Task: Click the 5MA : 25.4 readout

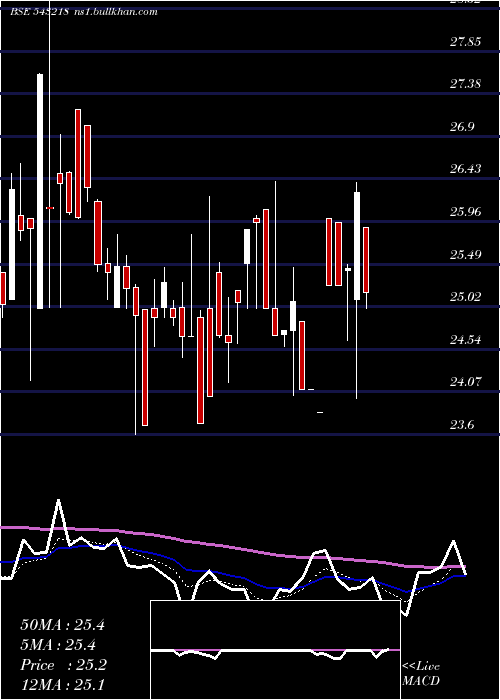Action: click(58, 645)
